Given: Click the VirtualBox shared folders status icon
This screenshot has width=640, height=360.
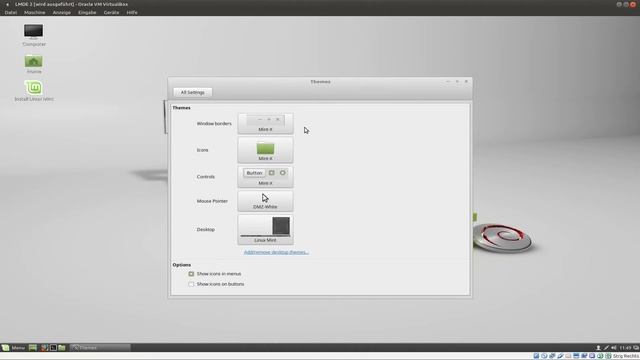Looking at the screenshot, I should coord(568,356).
